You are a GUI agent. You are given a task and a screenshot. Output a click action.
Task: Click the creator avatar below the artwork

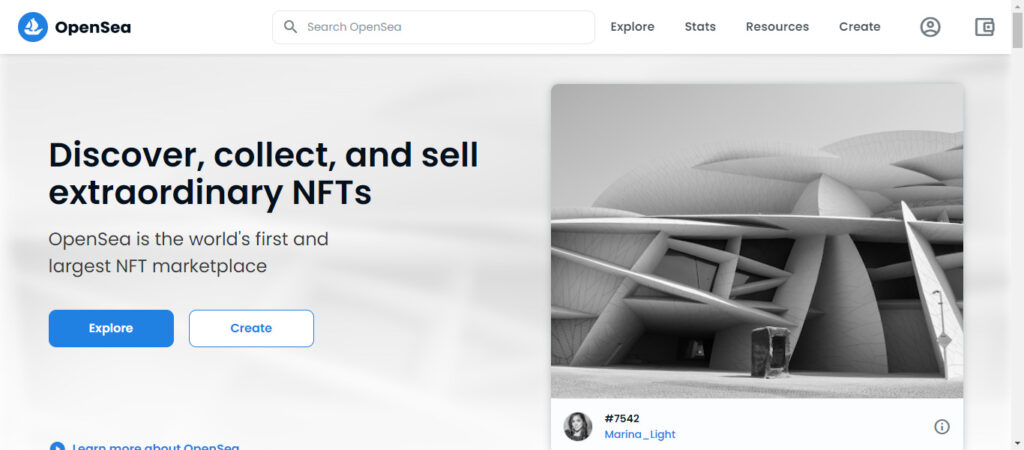(x=578, y=426)
